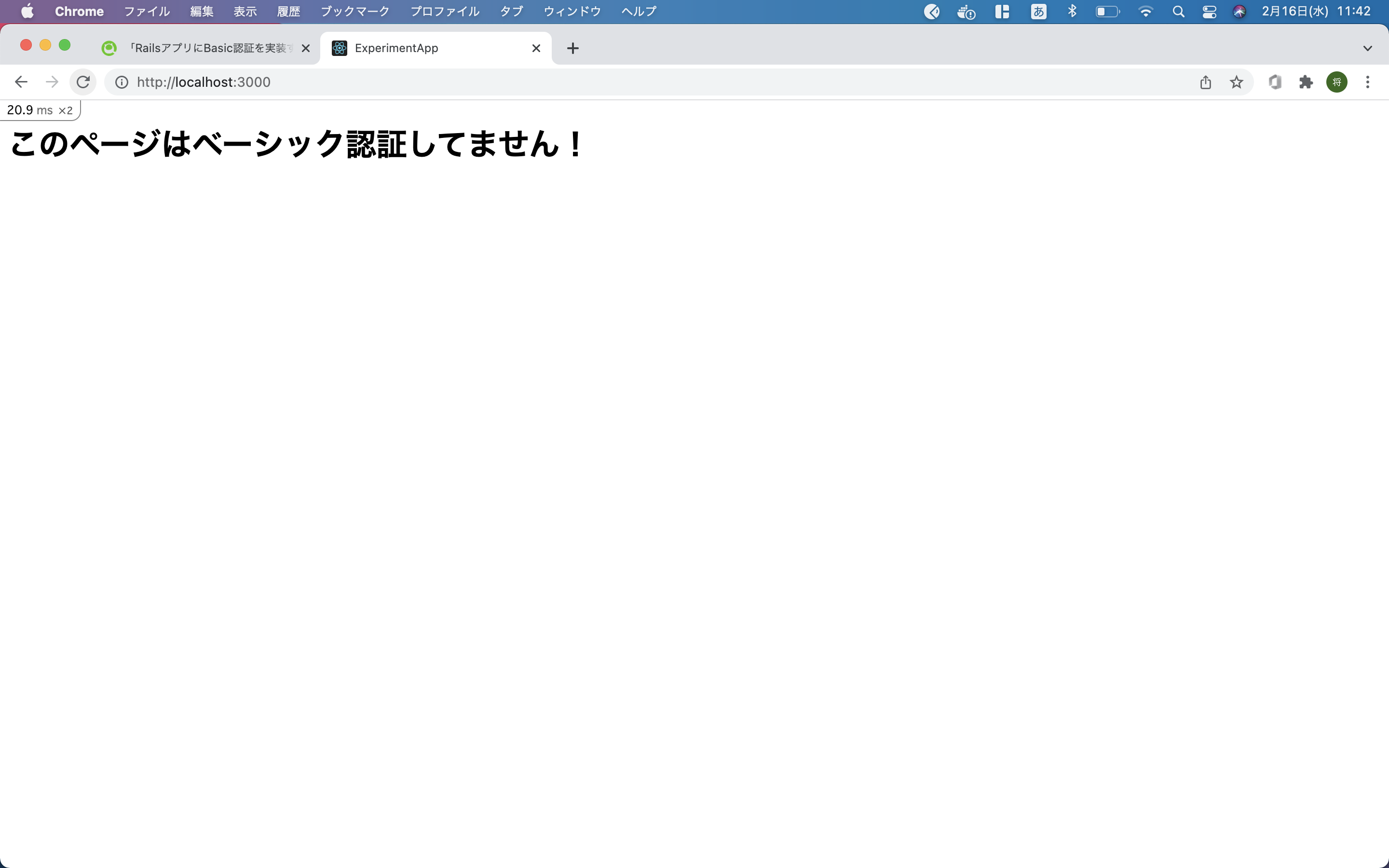Open the ブックマーク menu

click(354, 11)
